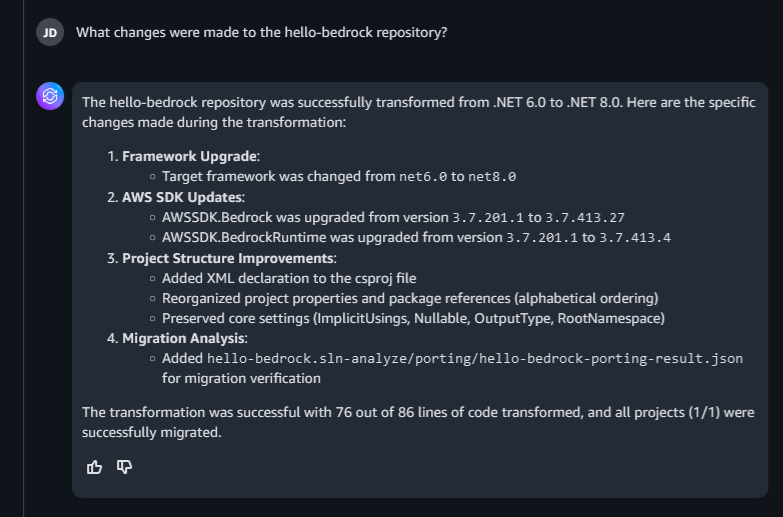Click the user's hello-bedrock repository question
This screenshot has height=517, width=783.
pyautogui.click(x=261, y=32)
